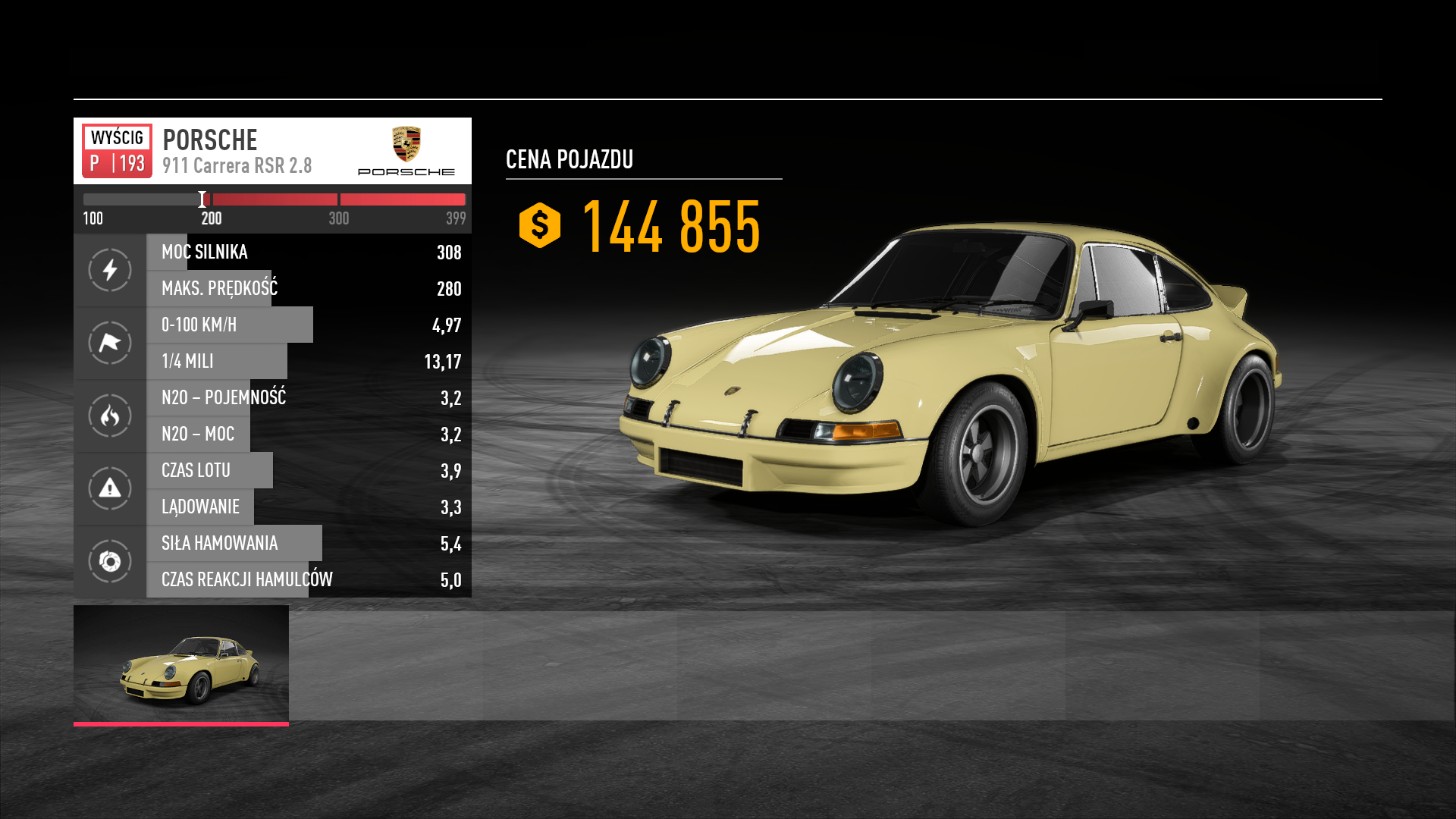Image resolution: width=1456 pixels, height=819 pixels.
Task: Click the 911 Carrera RSR 2.8 title
Action: 237,165
